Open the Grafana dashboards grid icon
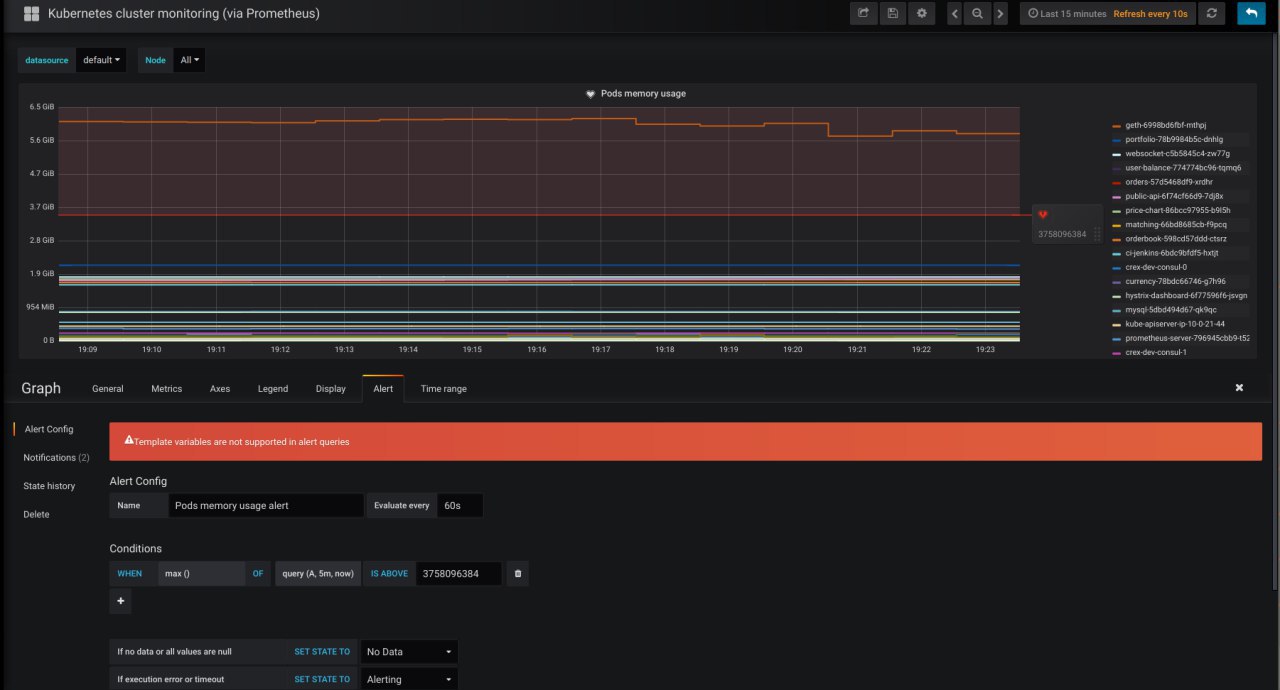 click(x=31, y=14)
